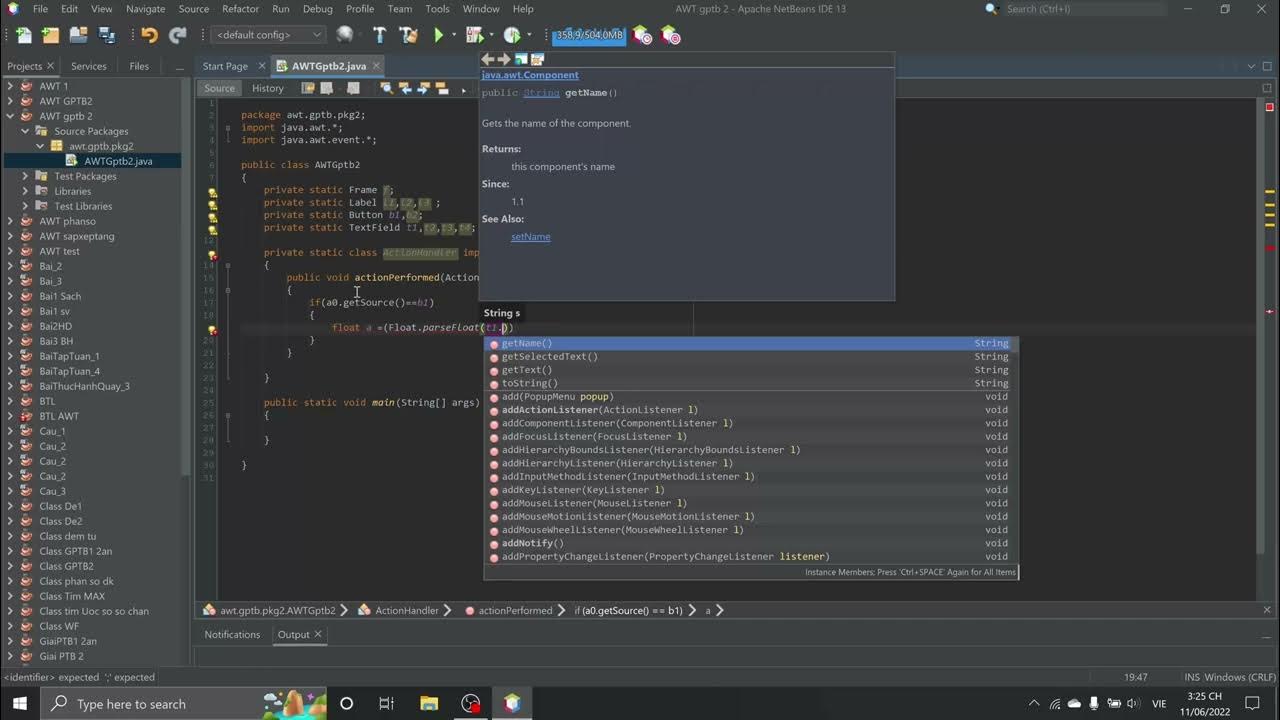Viewport: 1280px width, 720px height.
Task: Open the default config dropdown
Action: click(x=269, y=35)
